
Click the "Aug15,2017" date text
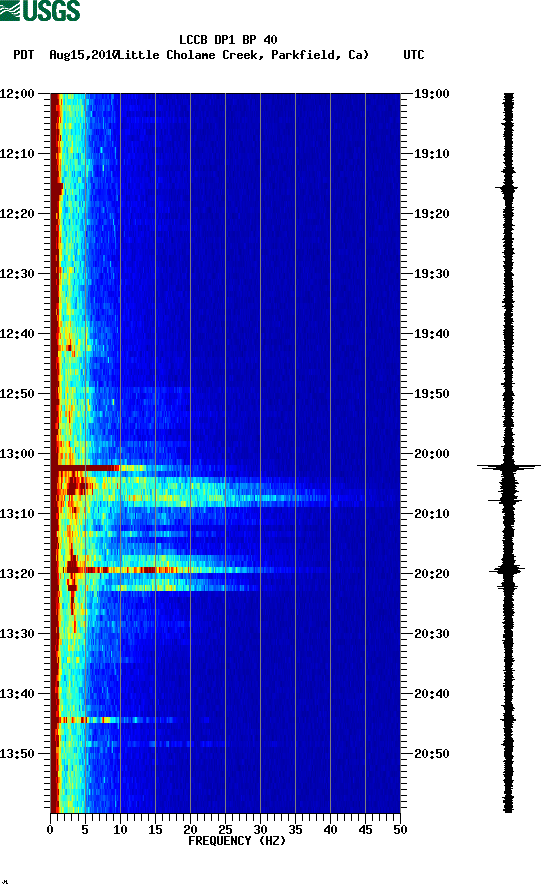point(83,55)
